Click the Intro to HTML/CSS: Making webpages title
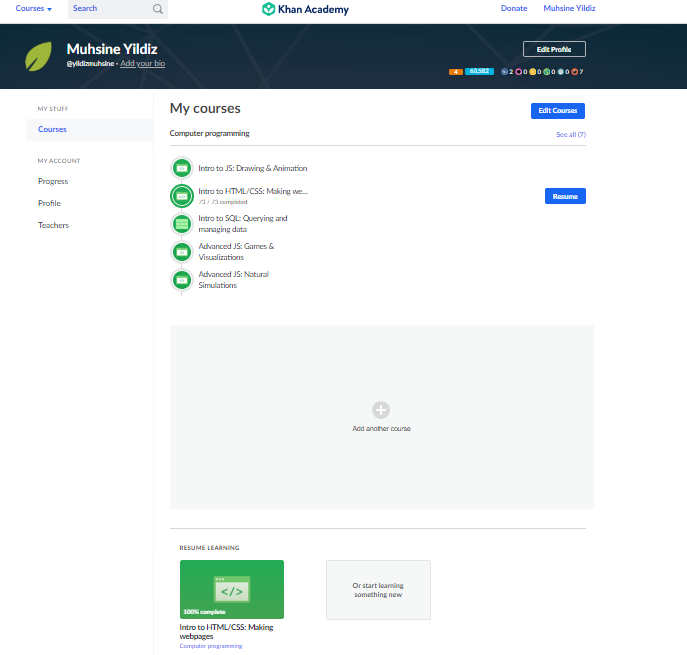The height and width of the screenshot is (655, 687). 226,632
